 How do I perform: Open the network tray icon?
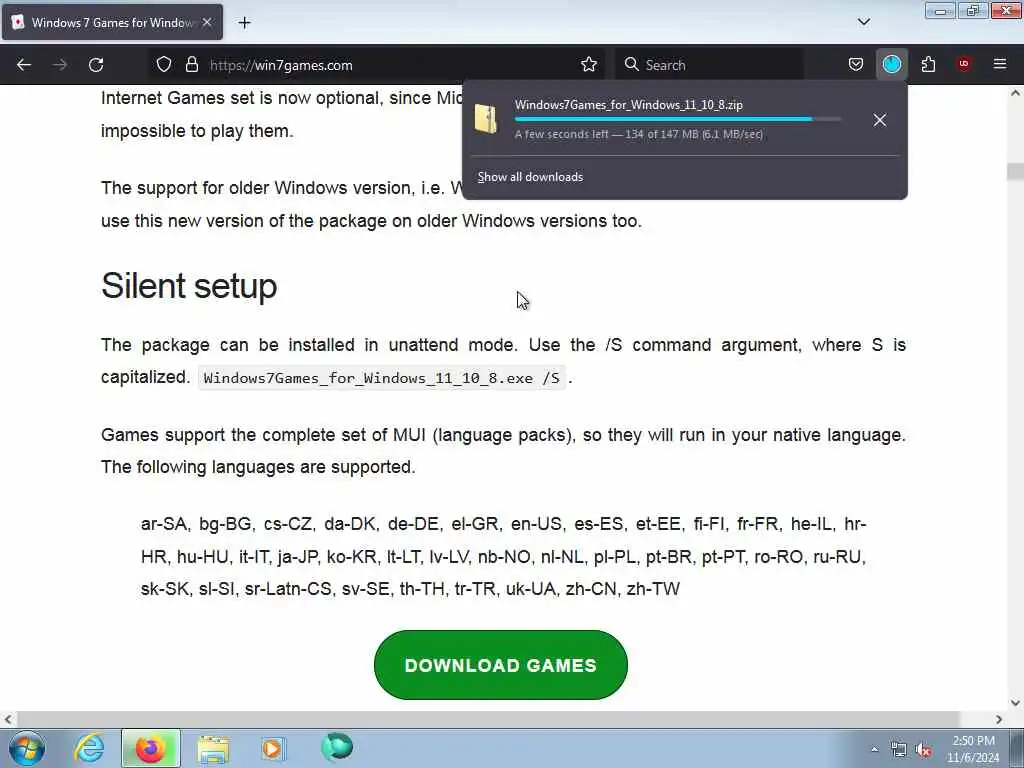(x=899, y=750)
